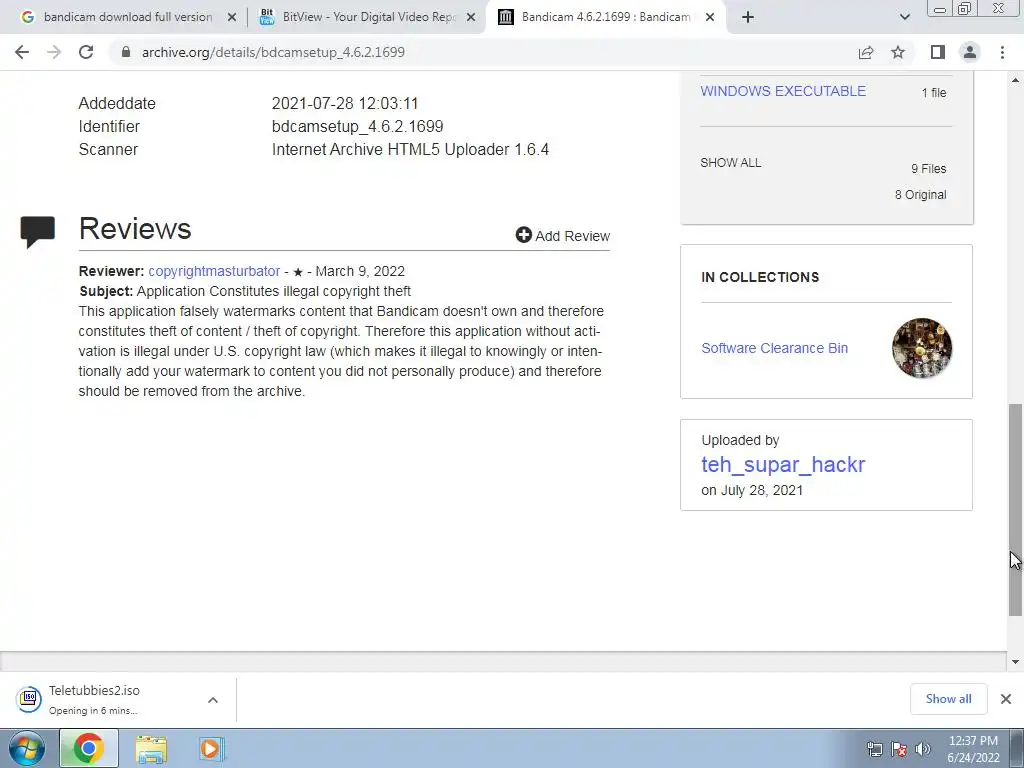View site info via the lock icon
The width and height of the screenshot is (1024, 768).
[x=126, y=52]
